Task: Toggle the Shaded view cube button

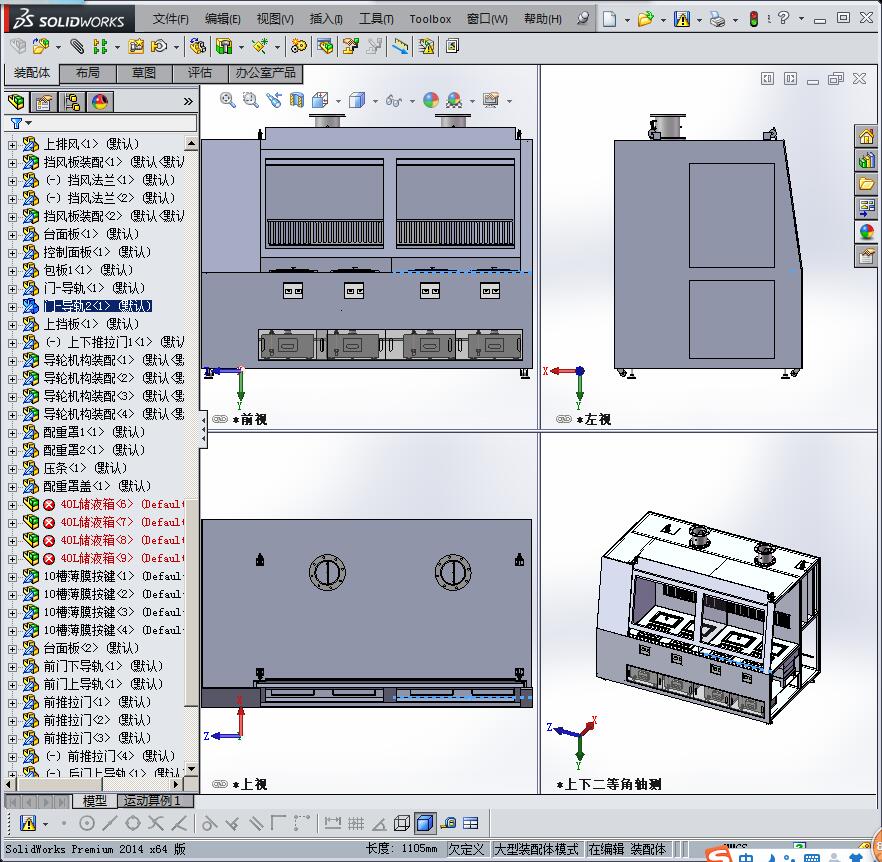Action: click(424, 824)
